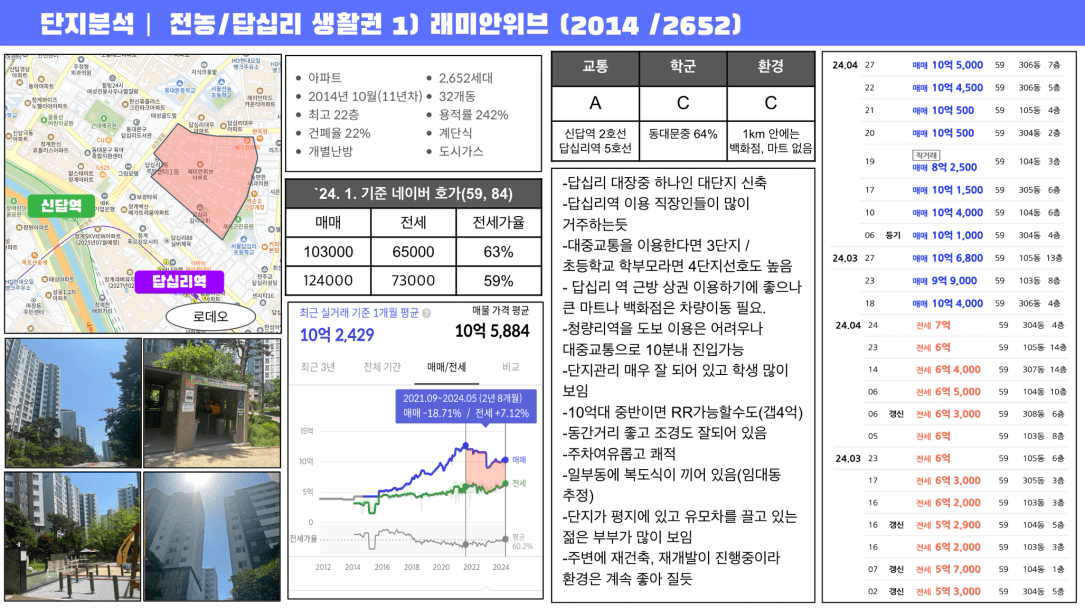The height and width of the screenshot is (609, 1085).
Task: Click the 교통 column header
Action: [595, 68]
